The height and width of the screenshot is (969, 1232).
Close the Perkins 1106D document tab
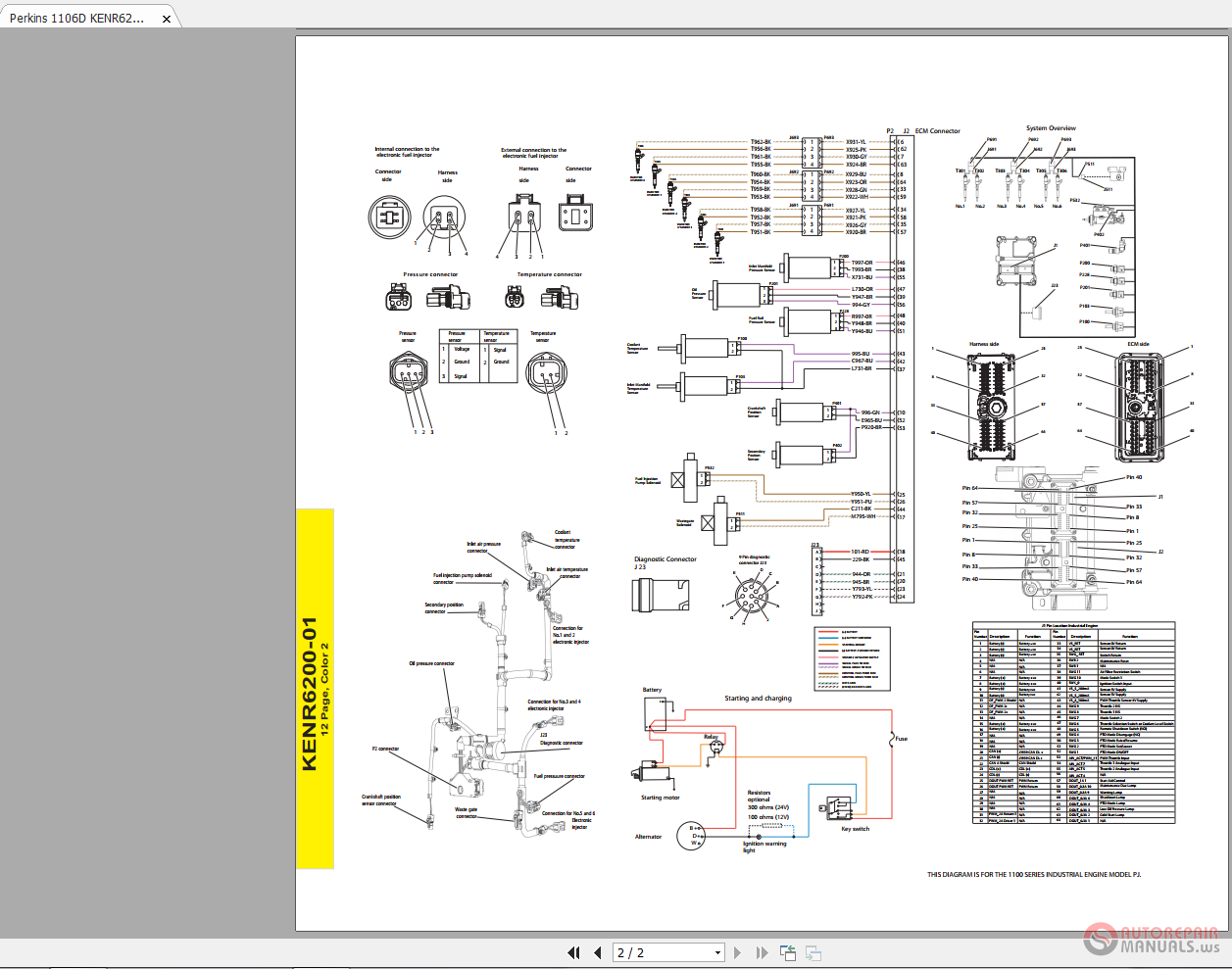pyautogui.click(x=167, y=19)
